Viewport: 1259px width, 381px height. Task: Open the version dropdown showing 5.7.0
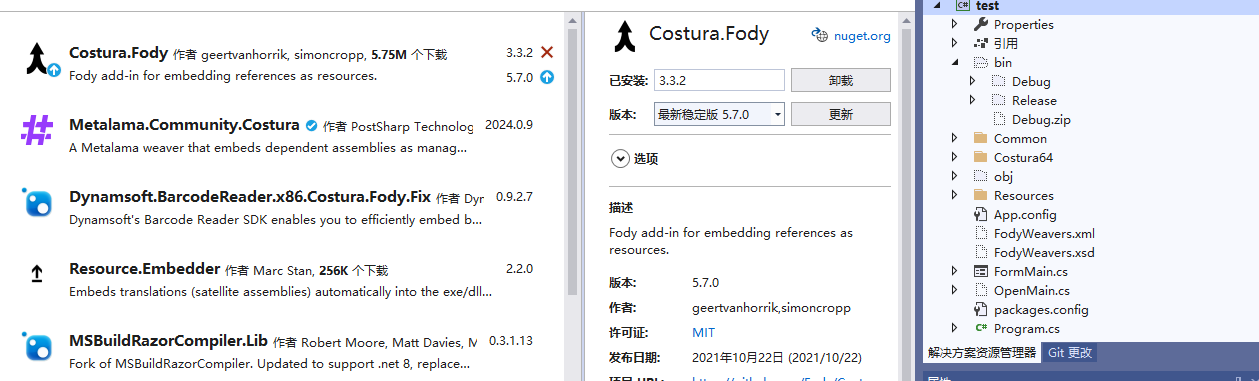click(x=719, y=114)
